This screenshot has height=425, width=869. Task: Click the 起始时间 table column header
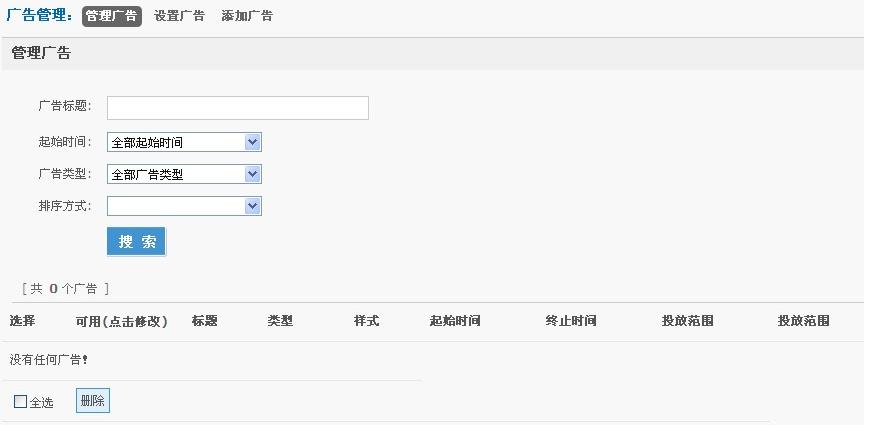(455, 321)
